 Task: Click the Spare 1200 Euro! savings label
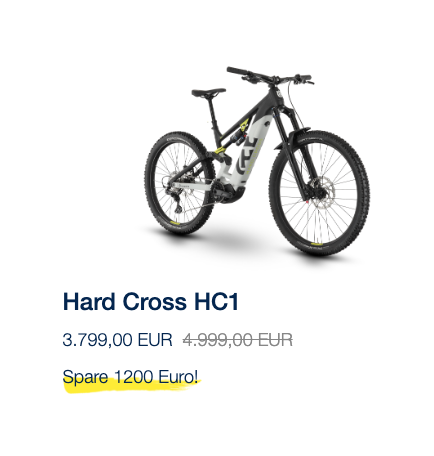pos(130,377)
